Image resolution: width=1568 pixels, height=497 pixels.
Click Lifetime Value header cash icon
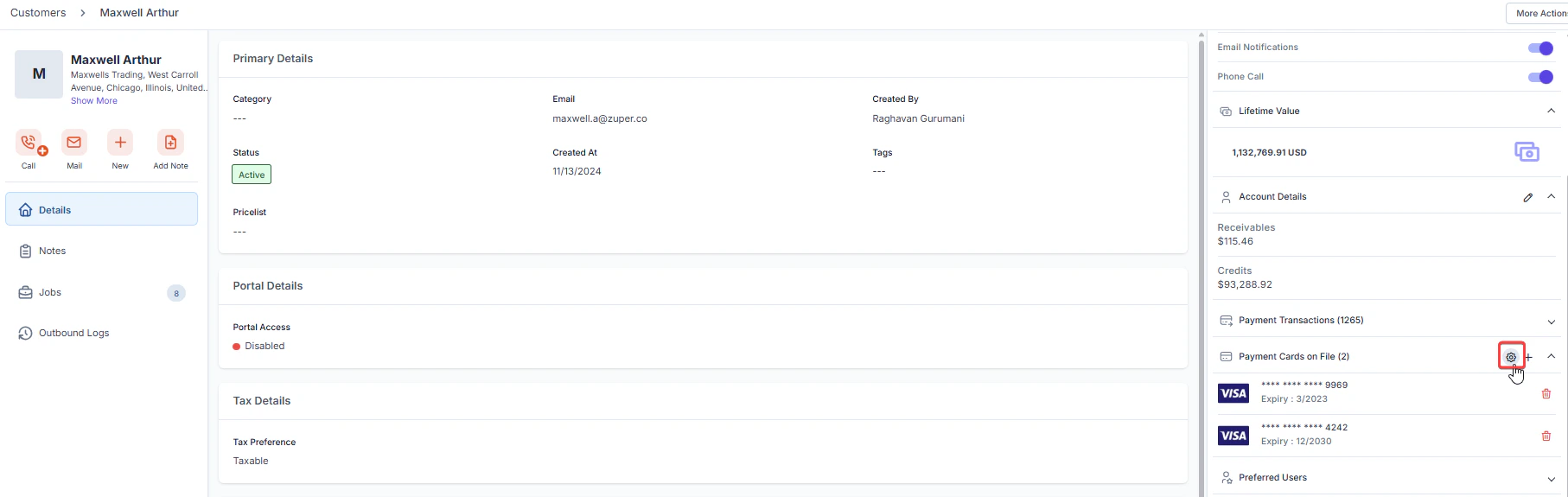pos(1226,112)
